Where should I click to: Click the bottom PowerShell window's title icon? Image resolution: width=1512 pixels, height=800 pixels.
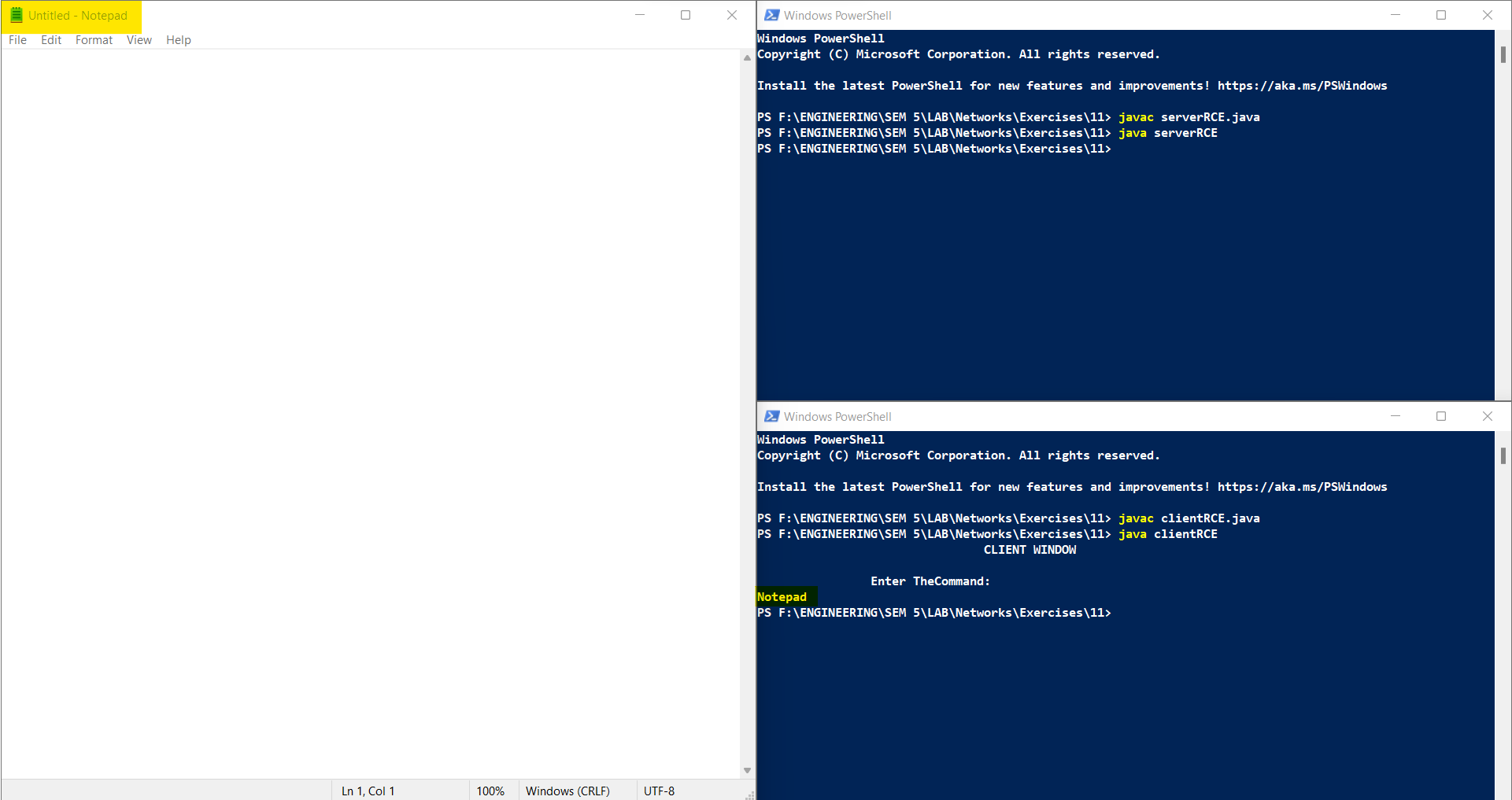(772, 416)
